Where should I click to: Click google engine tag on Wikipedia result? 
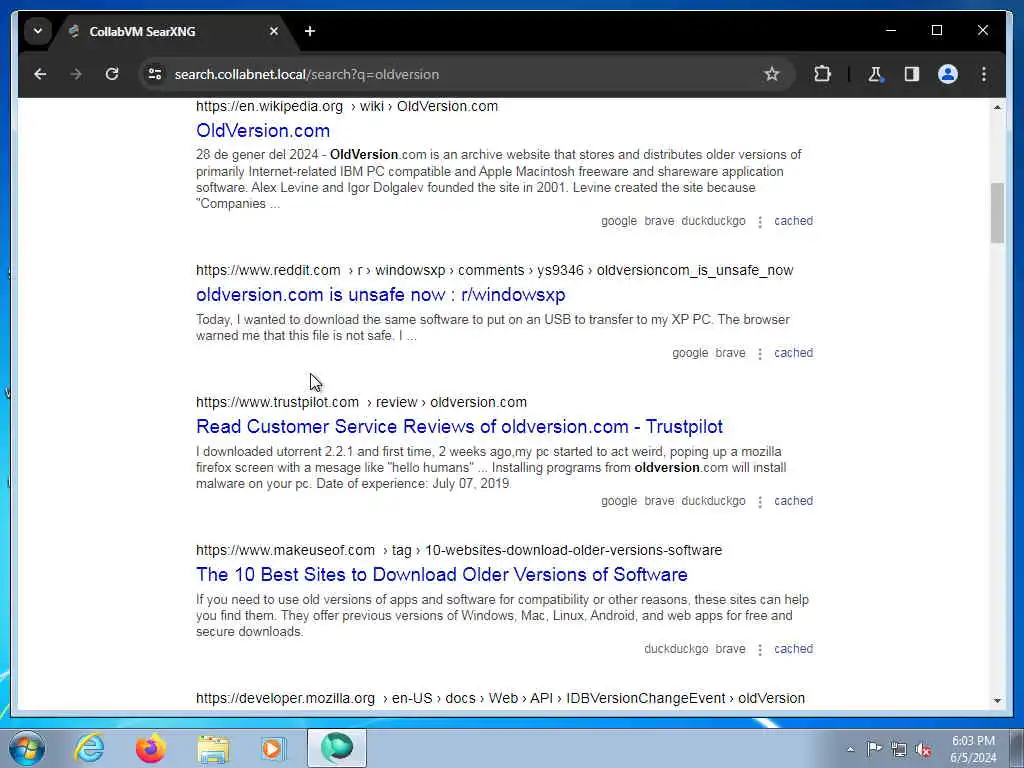click(619, 221)
